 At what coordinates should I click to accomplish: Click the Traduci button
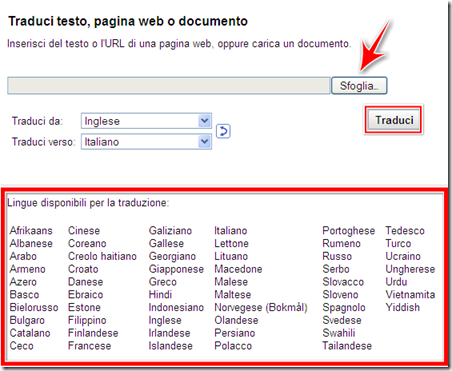point(393,120)
